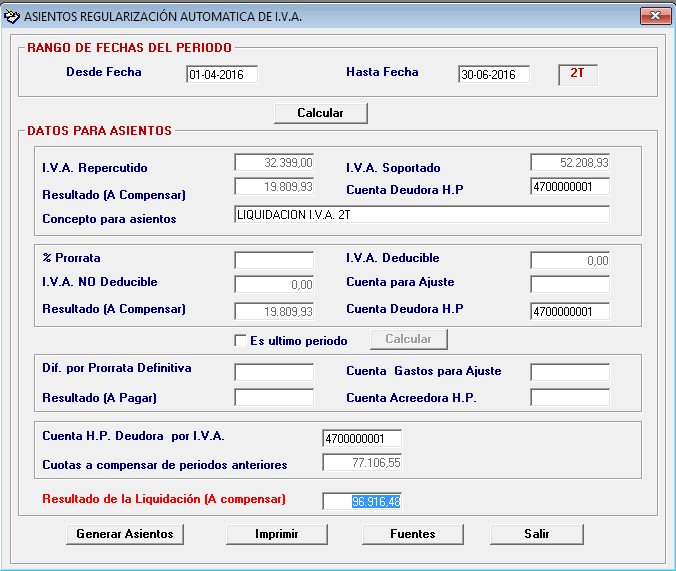Click Salir to exit

tap(537, 534)
